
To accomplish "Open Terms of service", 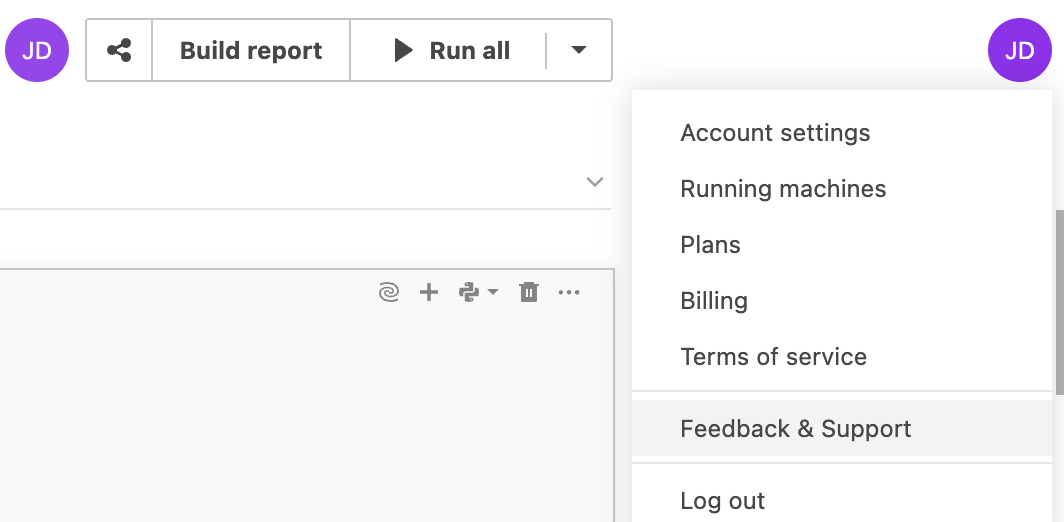I will [x=773, y=357].
